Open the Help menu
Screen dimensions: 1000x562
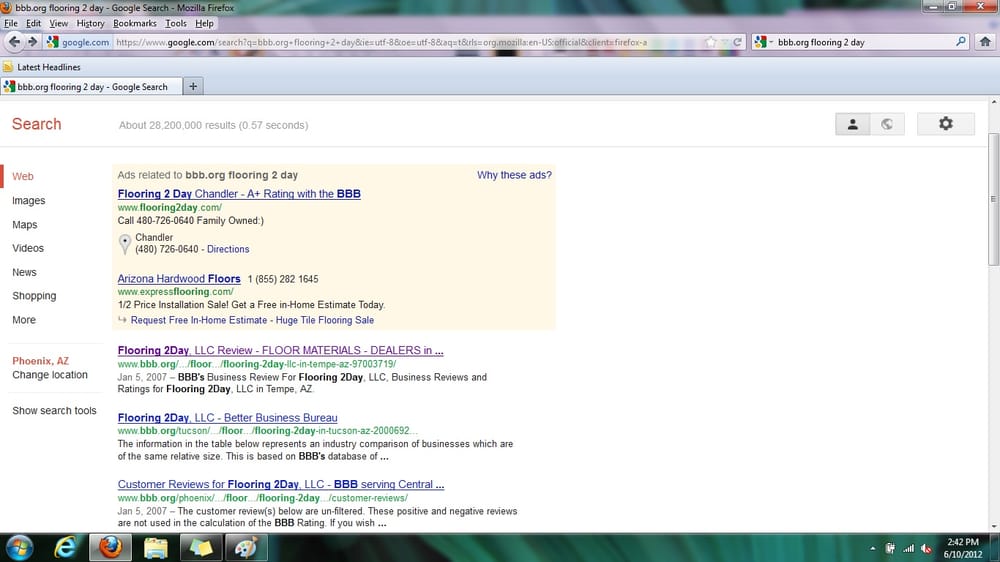click(x=204, y=24)
